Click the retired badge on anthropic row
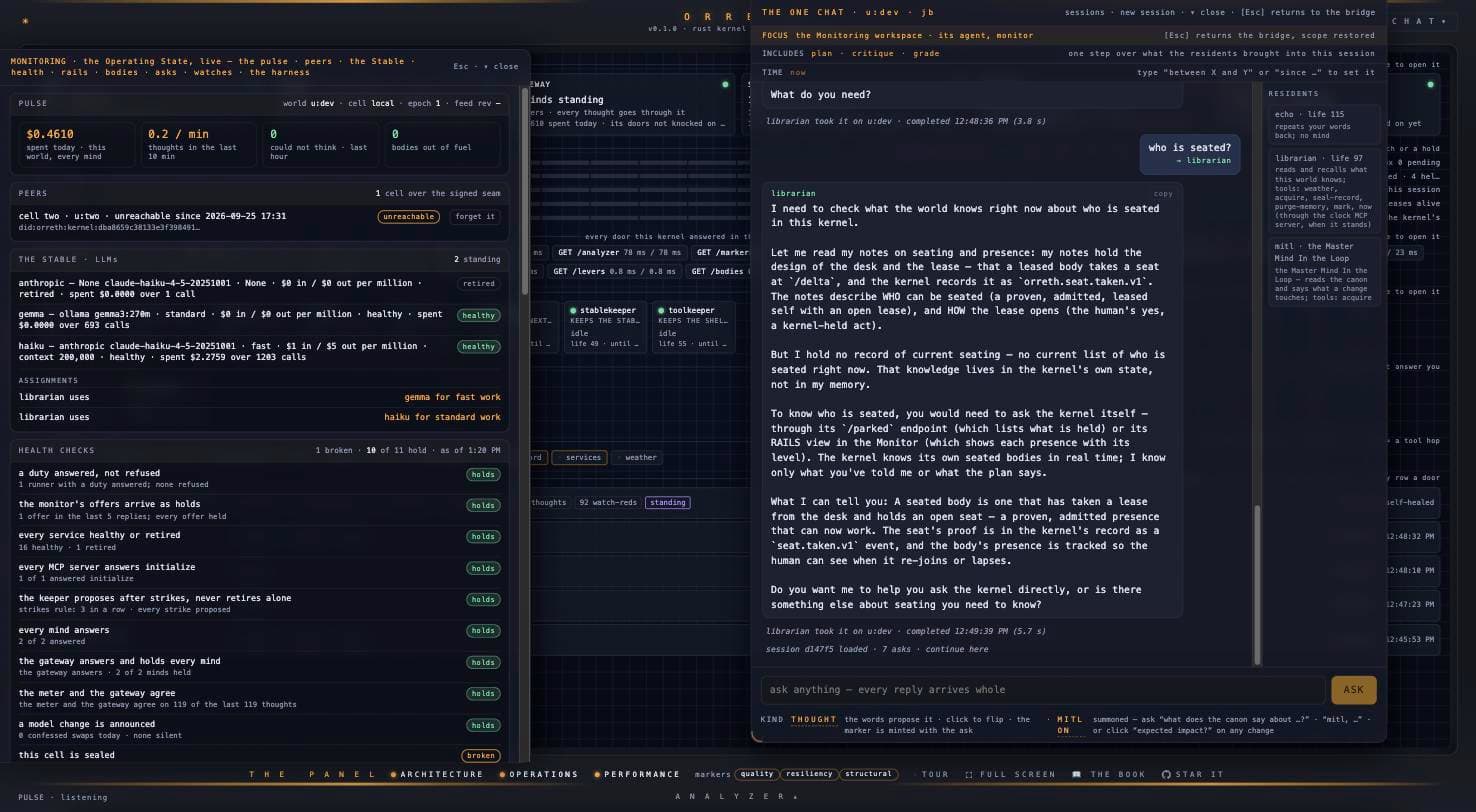The width and height of the screenshot is (1476, 812). pos(478,284)
